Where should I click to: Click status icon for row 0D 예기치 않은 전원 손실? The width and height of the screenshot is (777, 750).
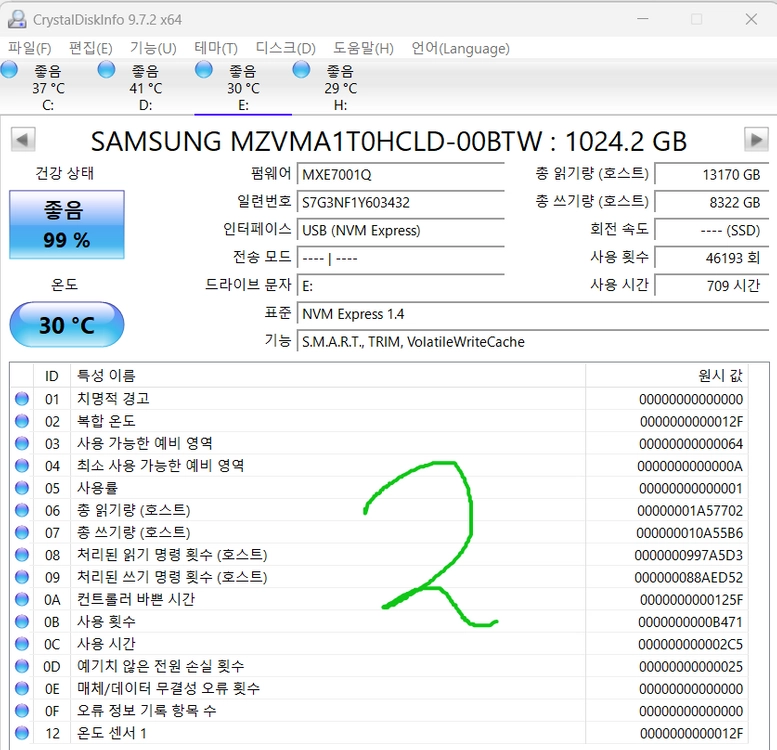coord(22,666)
